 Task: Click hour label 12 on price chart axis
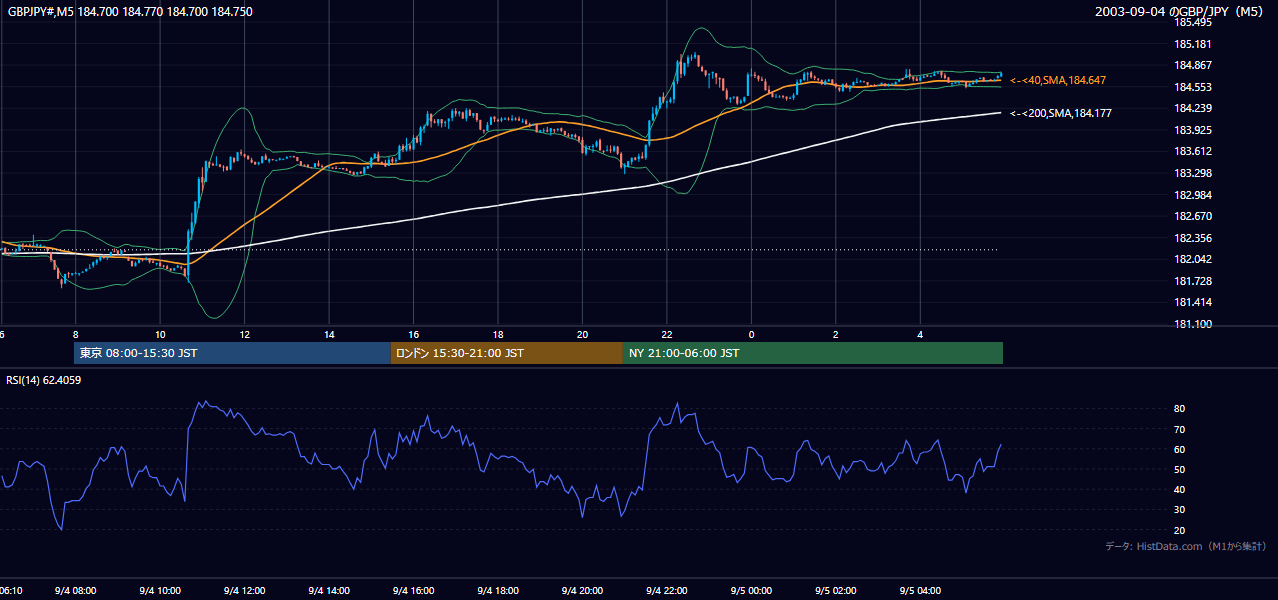click(x=244, y=334)
